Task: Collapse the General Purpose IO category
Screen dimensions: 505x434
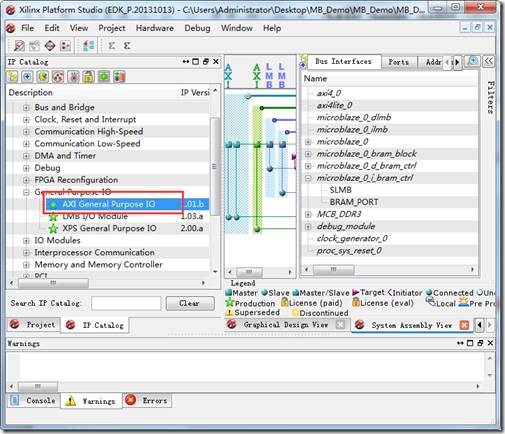Action: pos(26,192)
